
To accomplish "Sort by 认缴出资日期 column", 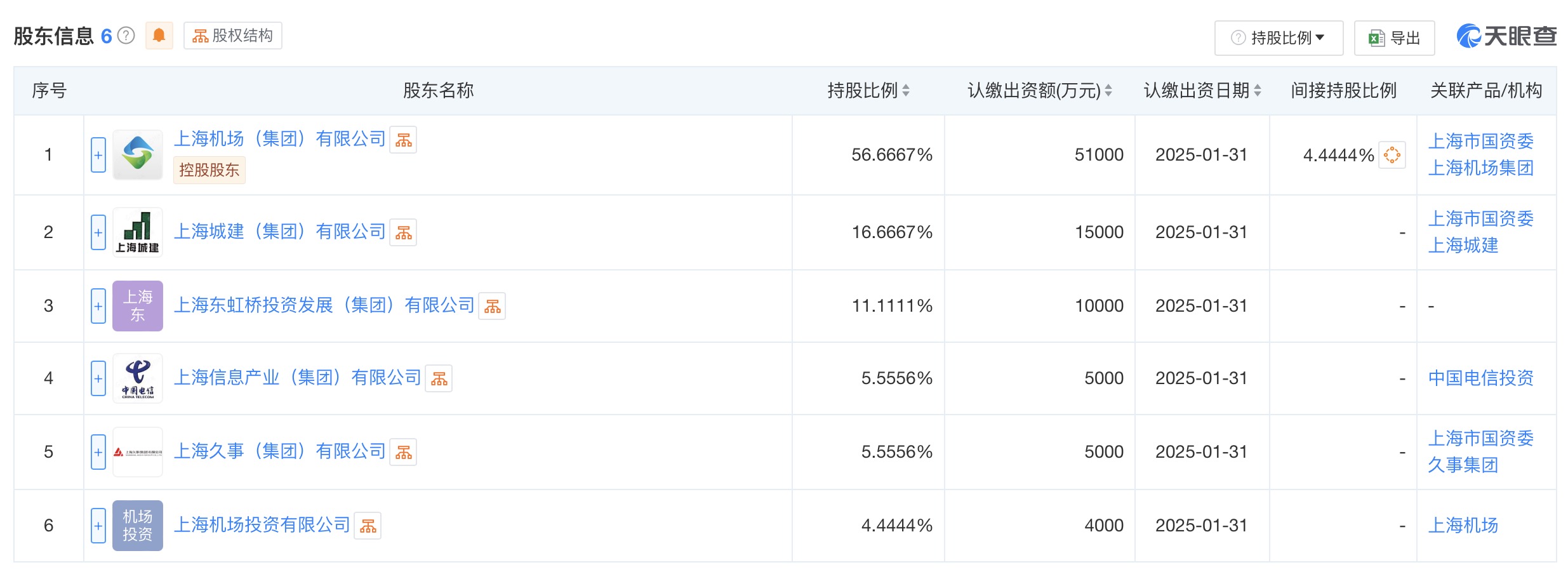I will point(1202,91).
